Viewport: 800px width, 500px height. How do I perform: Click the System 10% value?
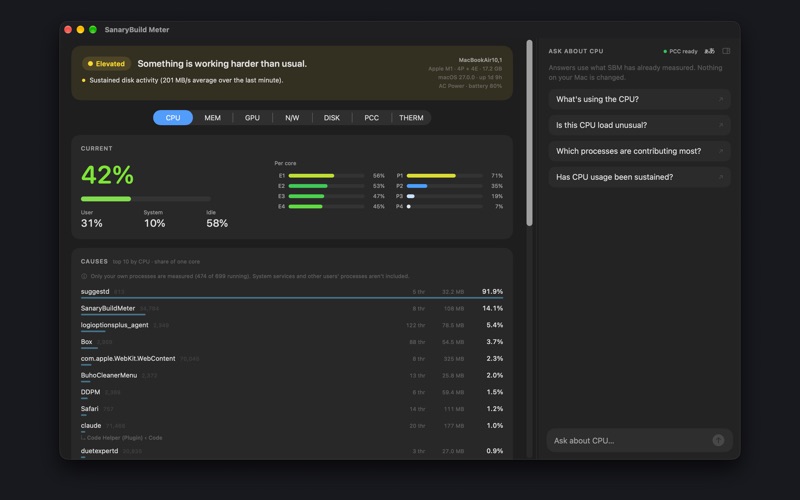154,223
